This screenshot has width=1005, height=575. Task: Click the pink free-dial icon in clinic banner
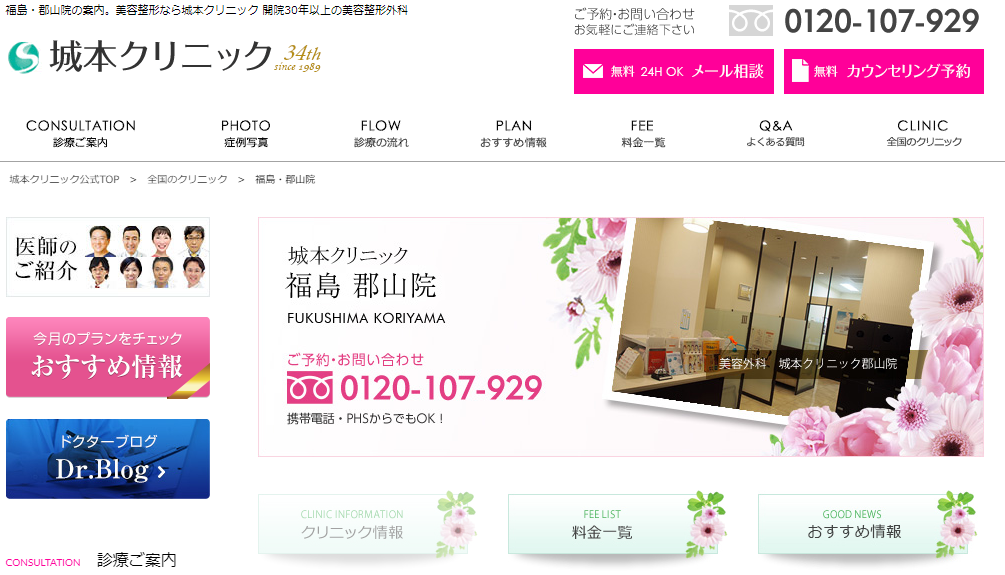pos(310,388)
